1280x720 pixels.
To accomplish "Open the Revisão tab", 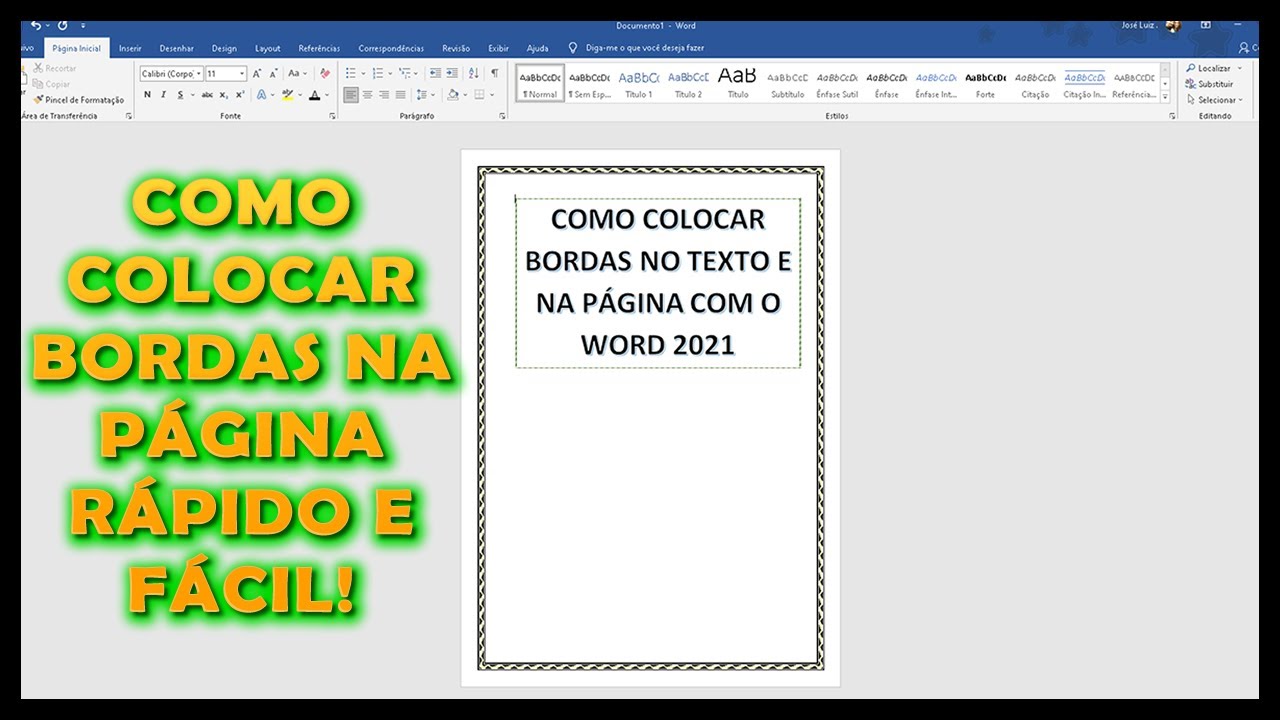I will coord(456,48).
